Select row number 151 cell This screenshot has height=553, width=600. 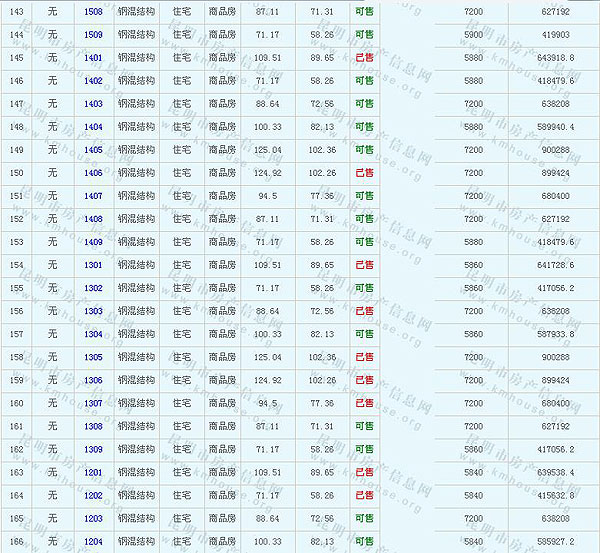point(15,195)
